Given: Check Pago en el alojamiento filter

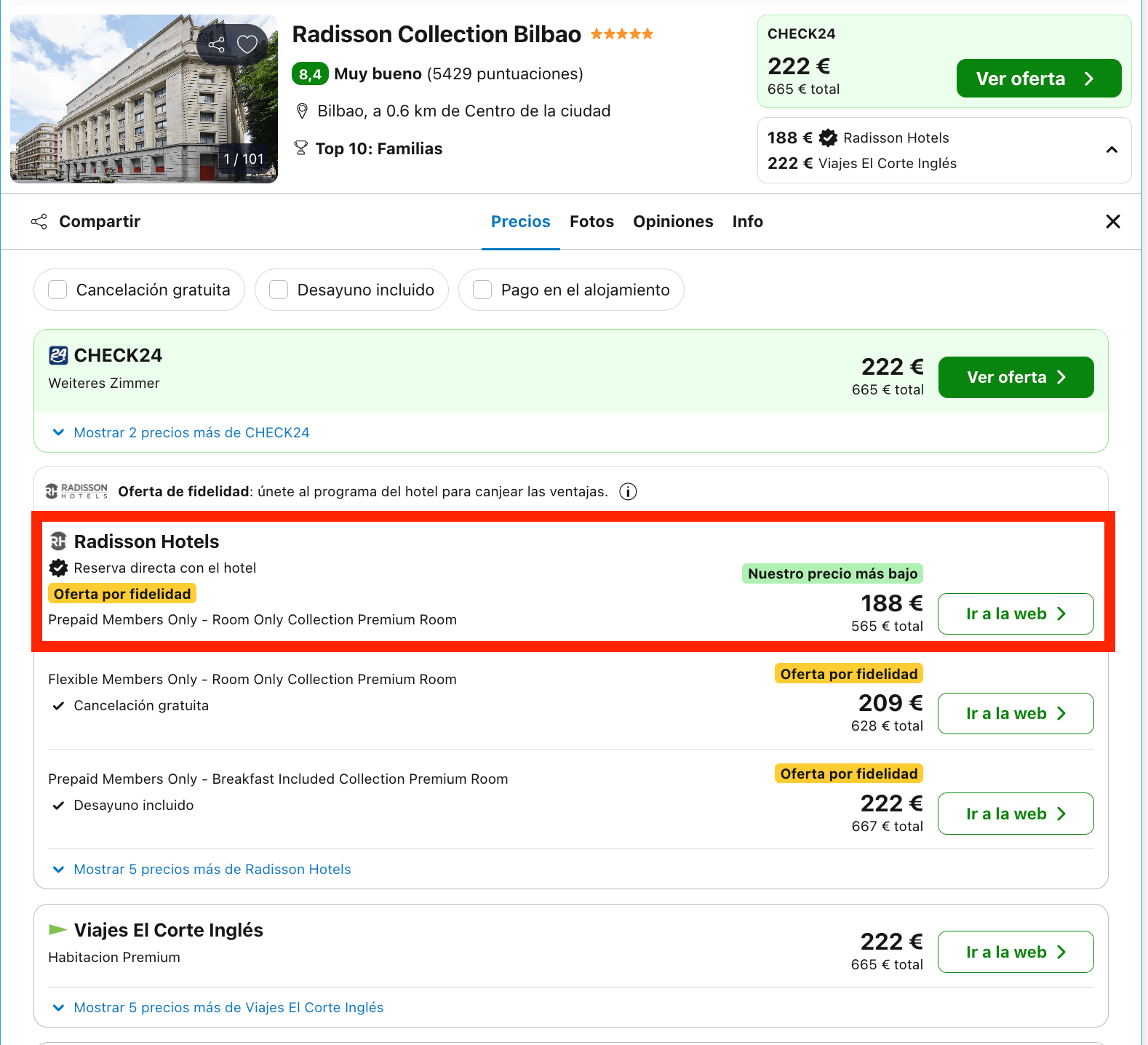Looking at the screenshot, I should (x=482, y=290).
